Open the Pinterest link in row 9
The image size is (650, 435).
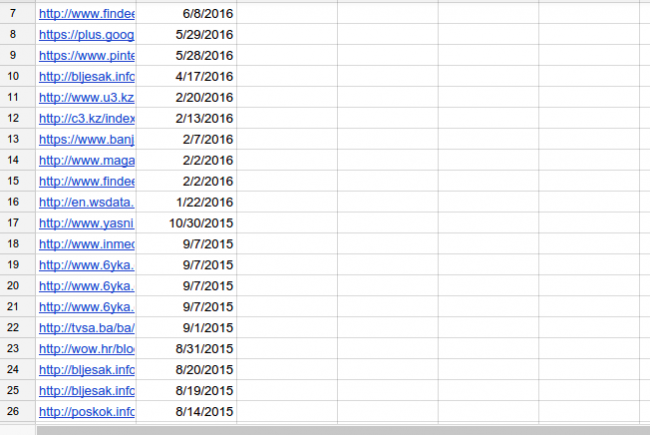pos(86,55)
